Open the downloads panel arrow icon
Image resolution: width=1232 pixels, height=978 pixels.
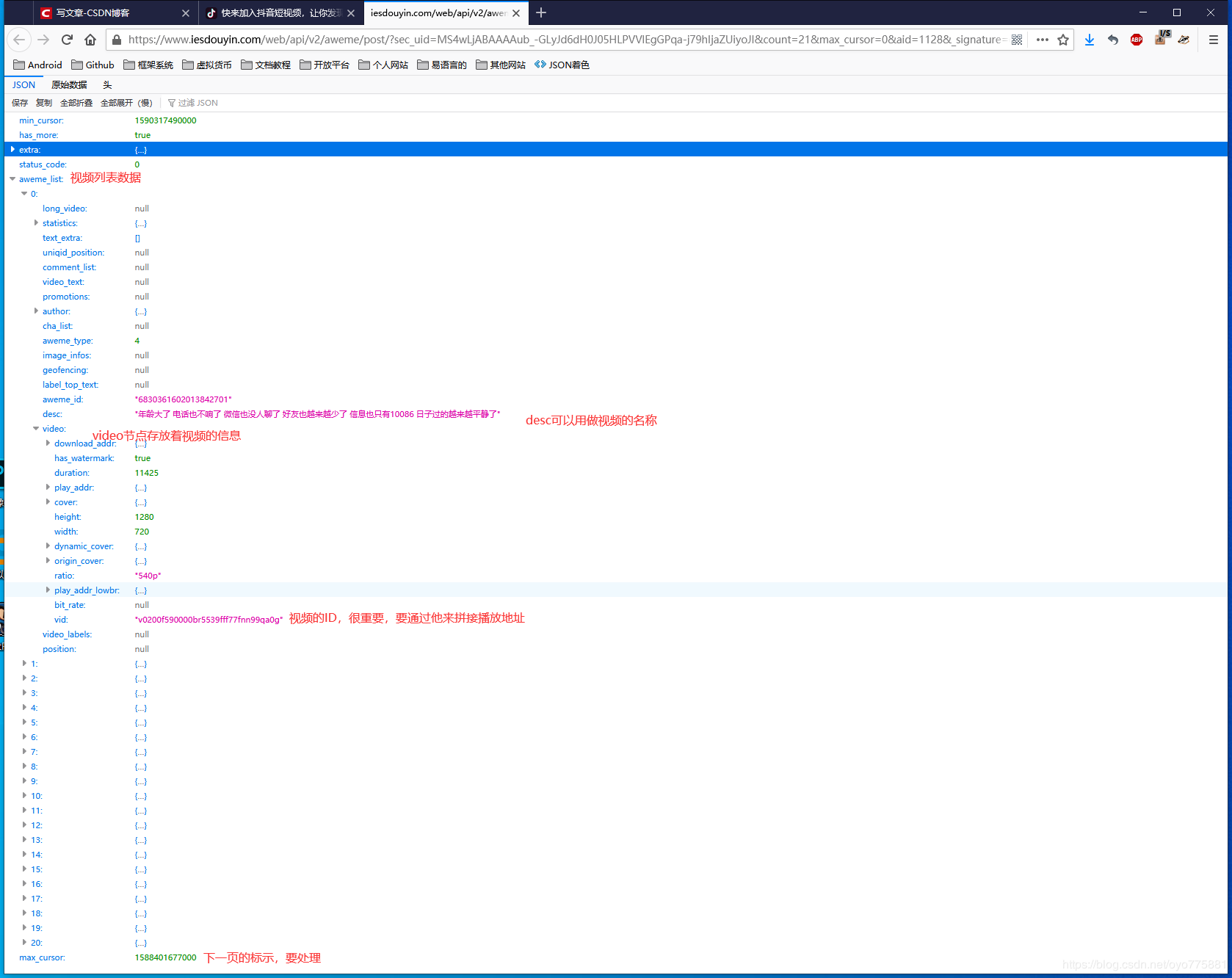pyautogui.click(x=1089, y=40)
